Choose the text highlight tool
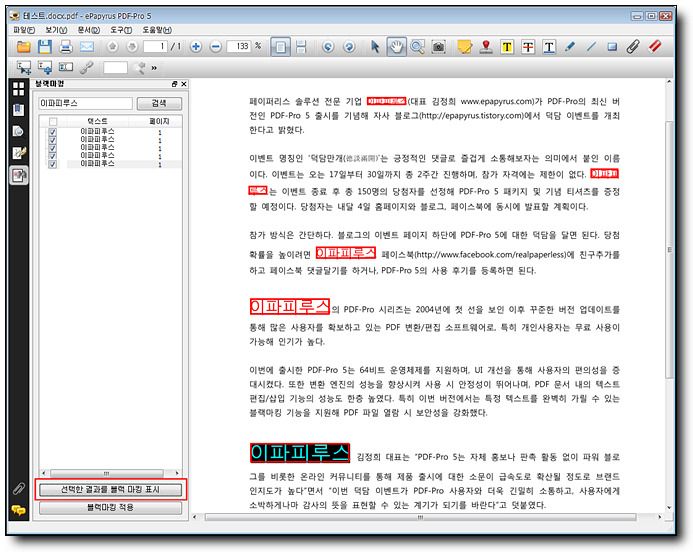Image resolution: width=693 pixels, height=552 pixels. [507, 46]
